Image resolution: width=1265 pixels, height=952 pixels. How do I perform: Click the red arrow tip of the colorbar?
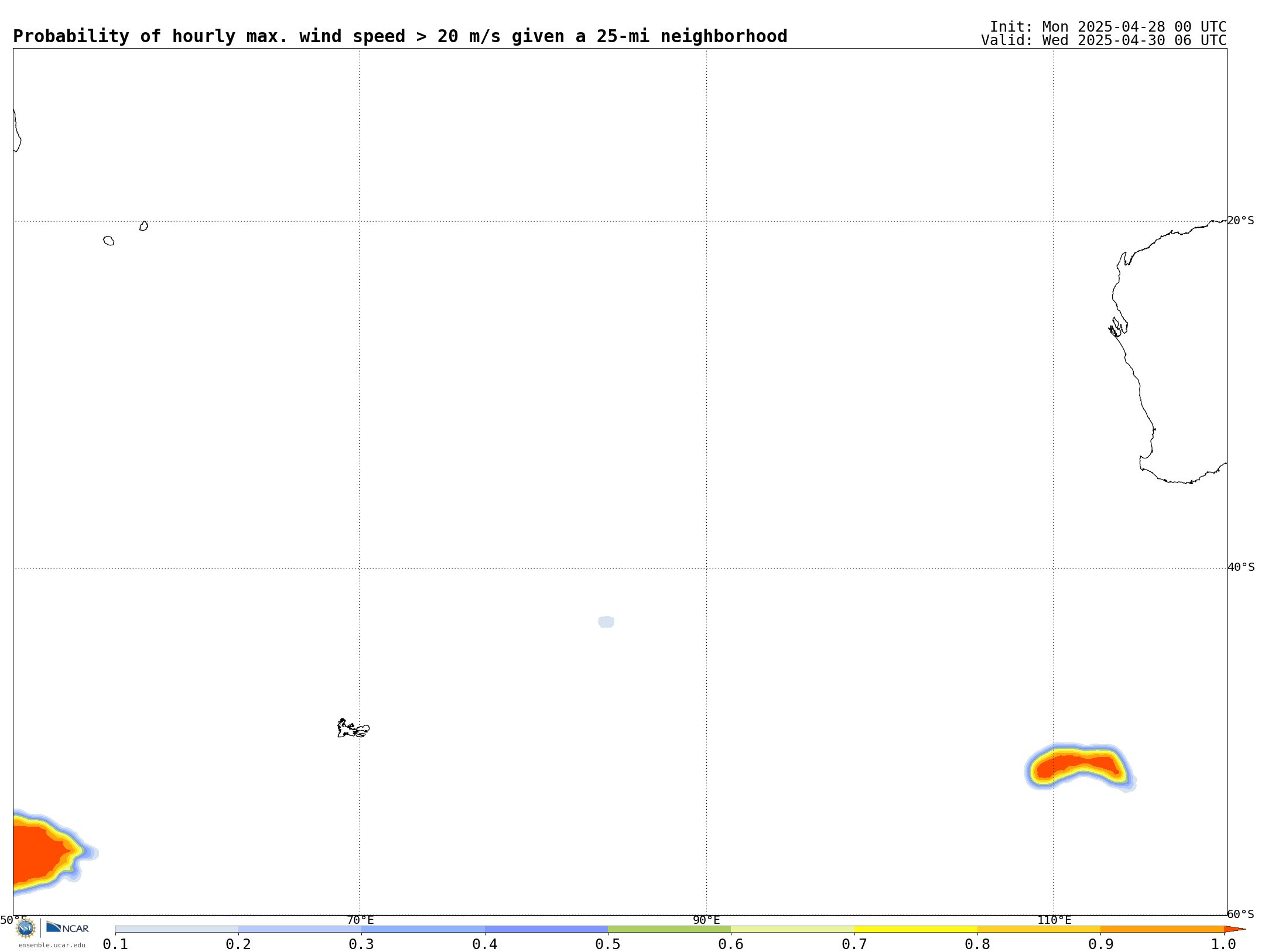[x=1235, y=929]
